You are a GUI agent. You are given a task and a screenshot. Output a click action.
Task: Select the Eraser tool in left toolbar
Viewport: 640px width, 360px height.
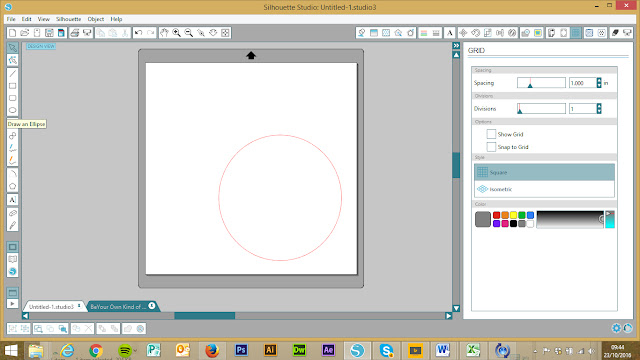click(13, 213)
